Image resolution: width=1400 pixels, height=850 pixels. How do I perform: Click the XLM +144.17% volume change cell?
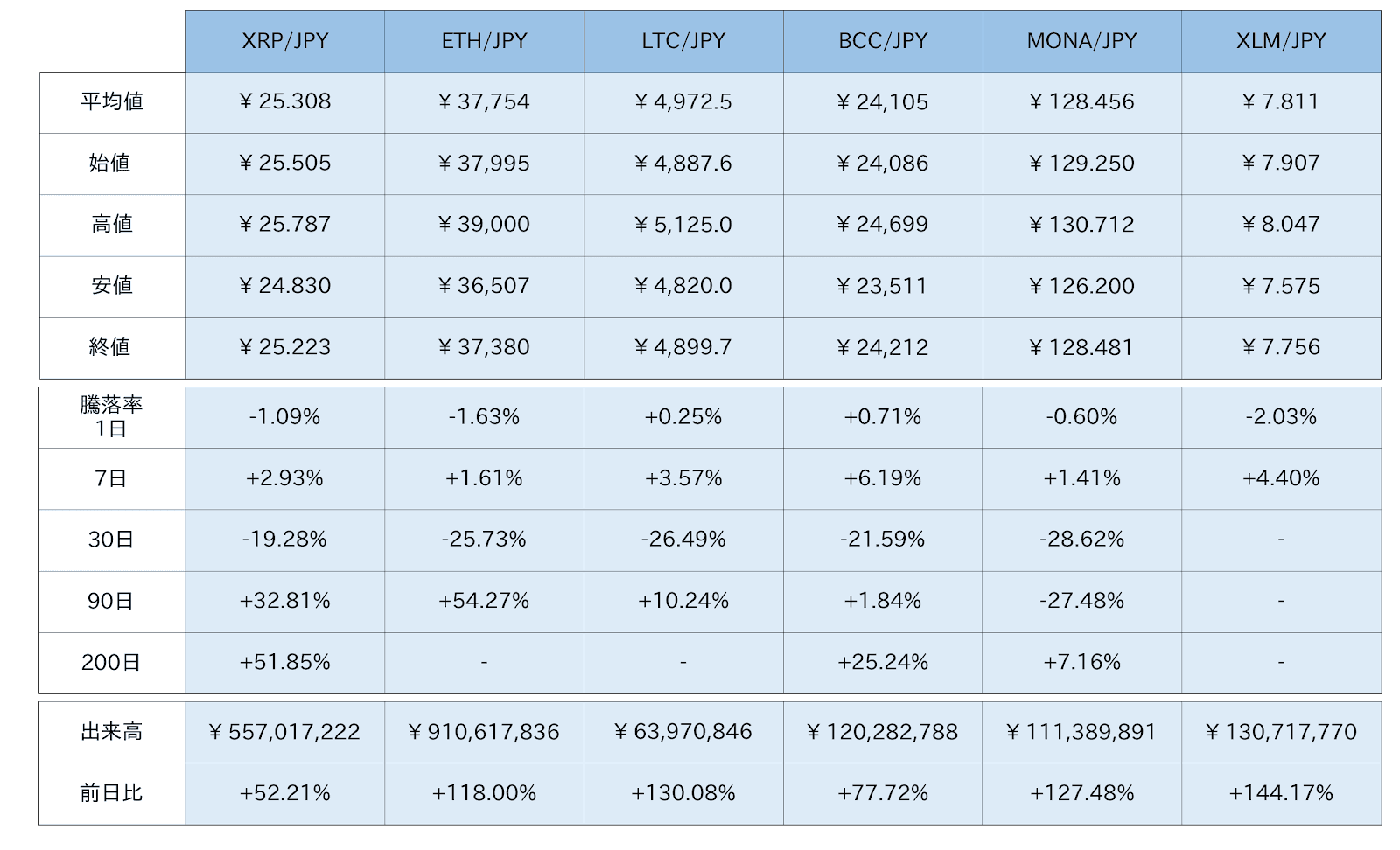point(1281,793)
